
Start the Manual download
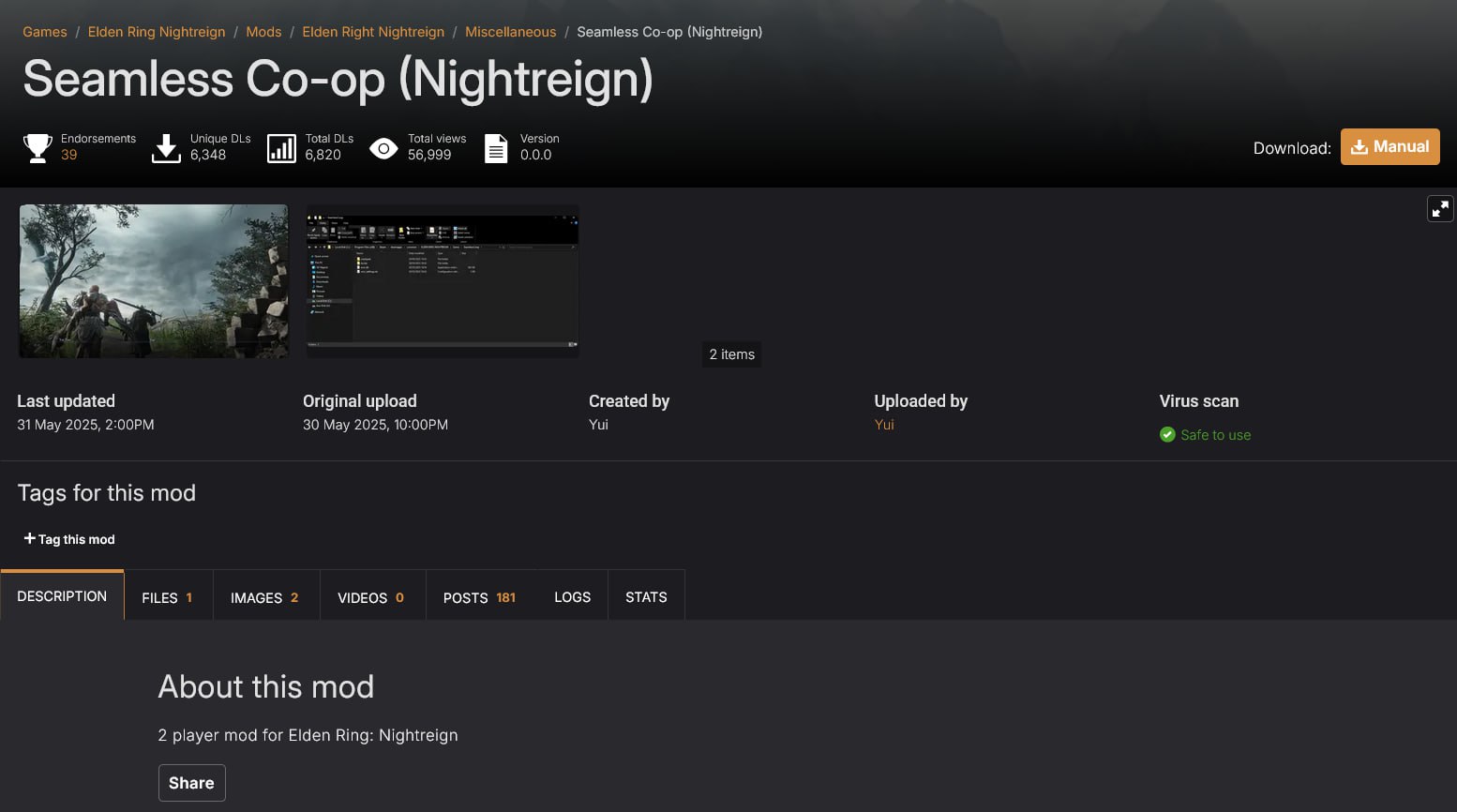point(1389,146)
